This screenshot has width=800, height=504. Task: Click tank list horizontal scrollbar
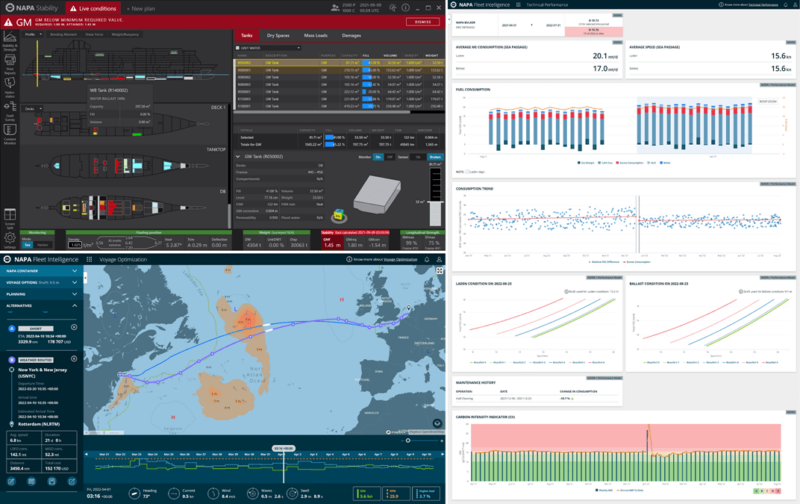pyautogui.click(x=322, y=112)
